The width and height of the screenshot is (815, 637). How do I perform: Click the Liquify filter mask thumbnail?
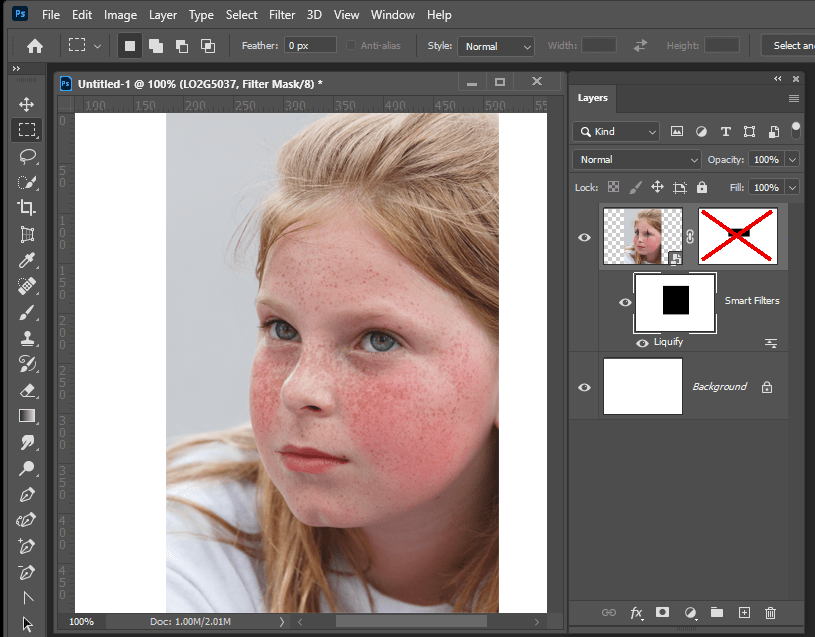click(674, 302)
